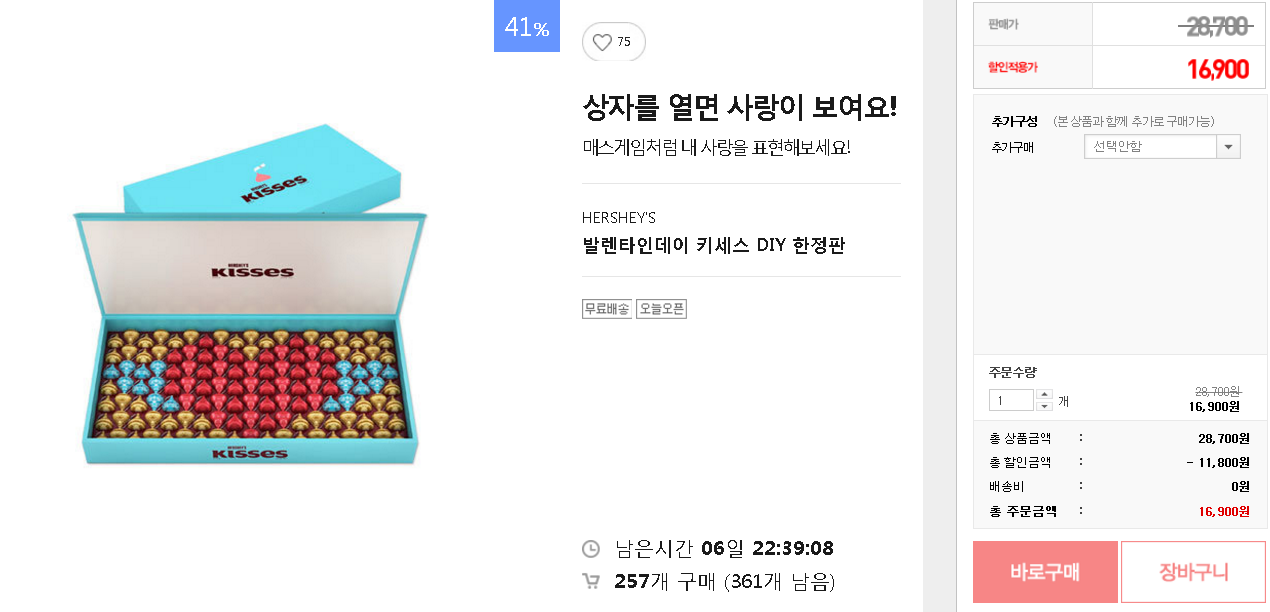Click the red 16,900 discounted price
Screen dimensions: 1270x612
[1217, 69]
